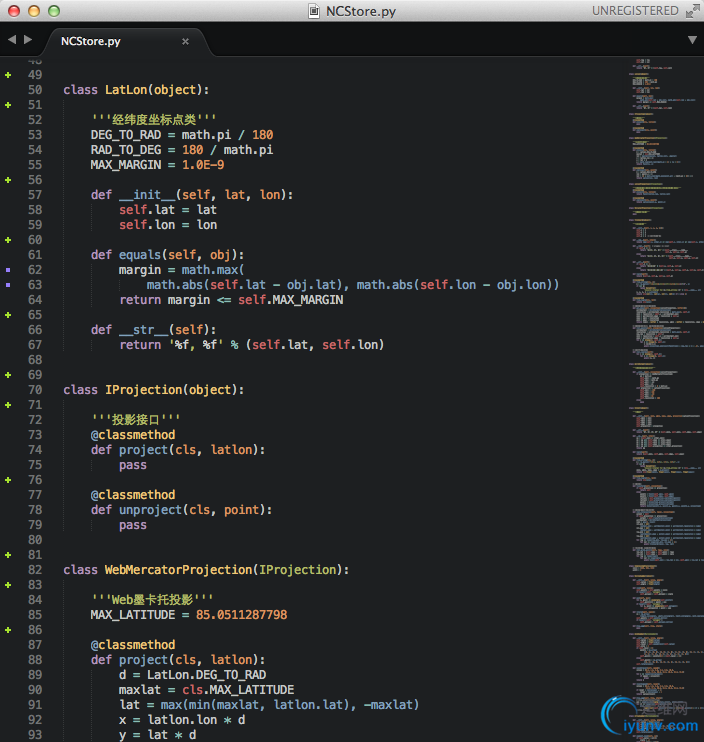Click 'def unproject(cls, point):'

[x=182, y=510]
